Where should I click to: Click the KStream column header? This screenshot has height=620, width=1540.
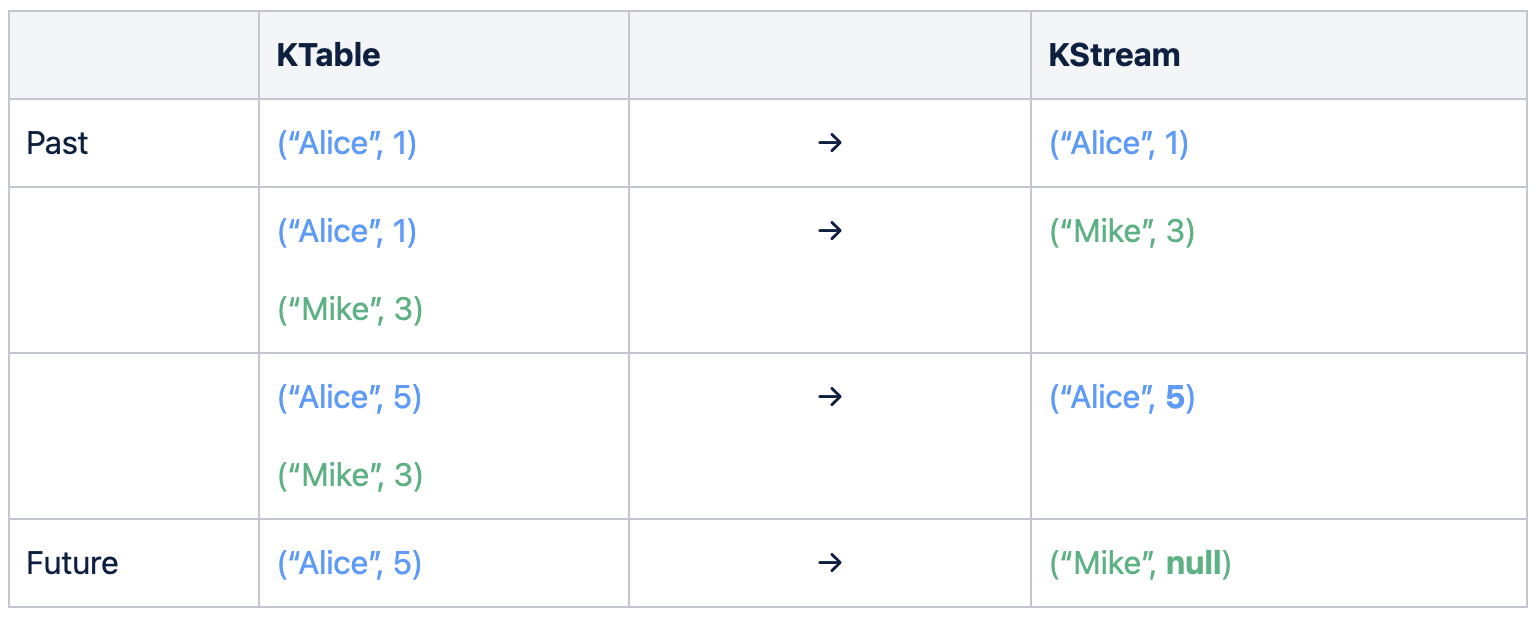(1114, 55)
